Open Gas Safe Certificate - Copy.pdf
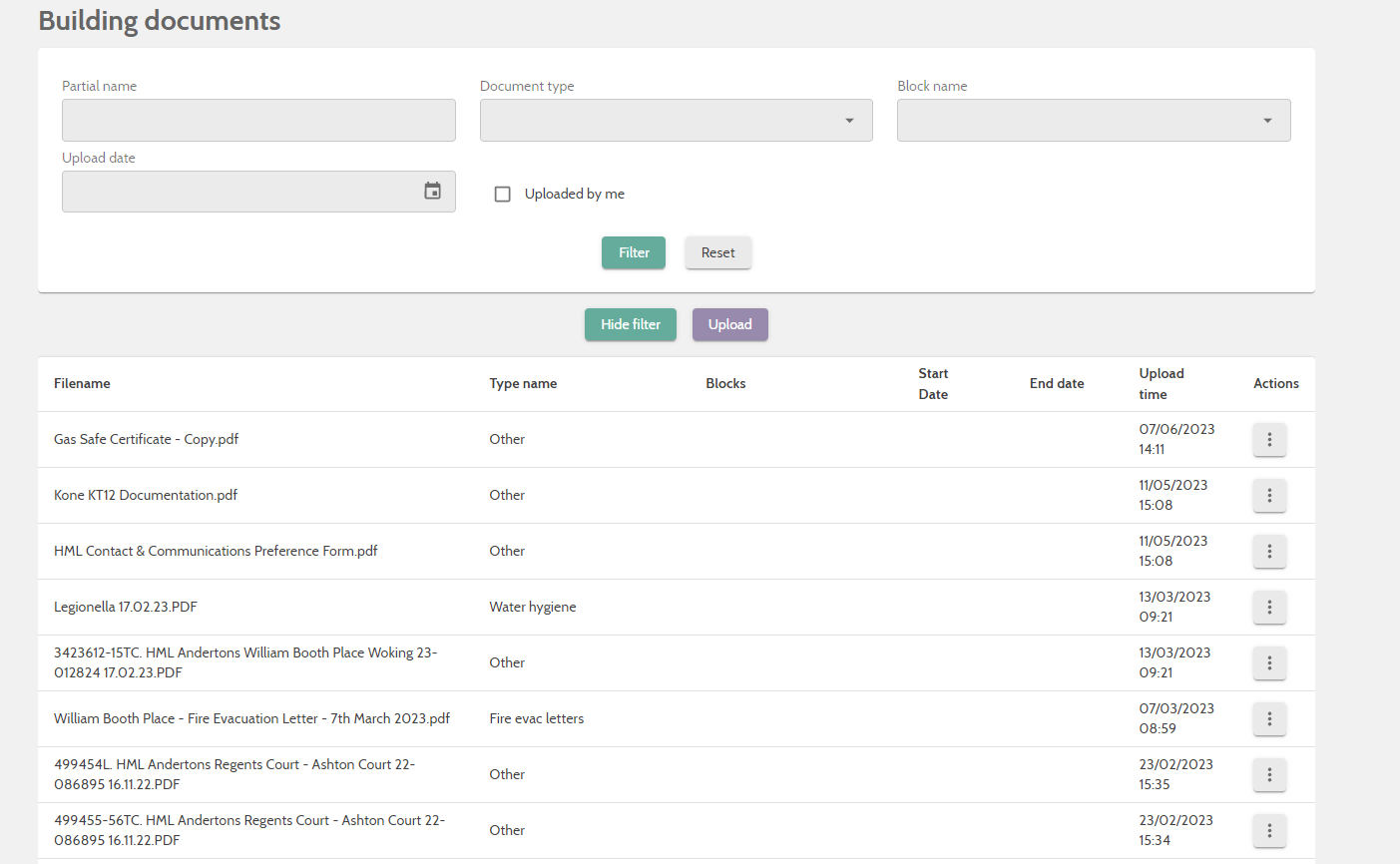1400x864 pixels. point(146,439)
